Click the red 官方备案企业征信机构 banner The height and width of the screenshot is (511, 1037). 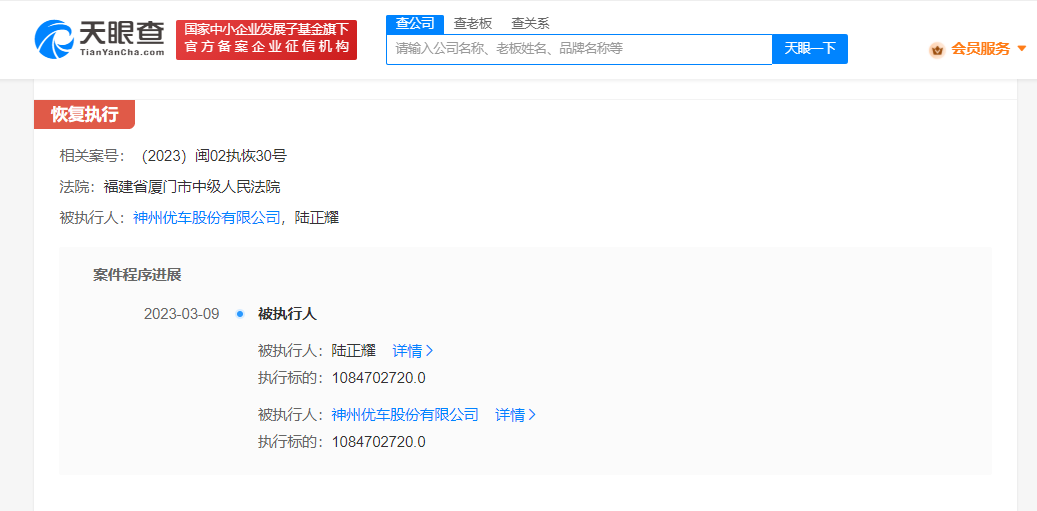(x=267, y=40)
